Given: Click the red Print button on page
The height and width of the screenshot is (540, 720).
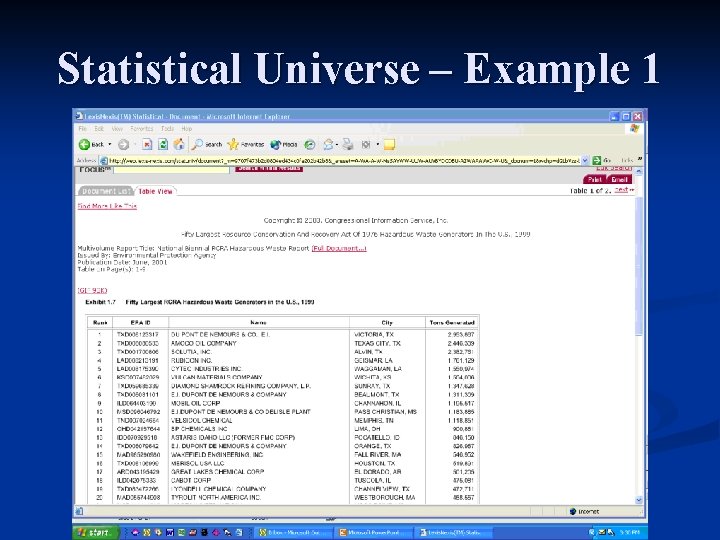Looking at the screenshot, I should coord(595,179).
